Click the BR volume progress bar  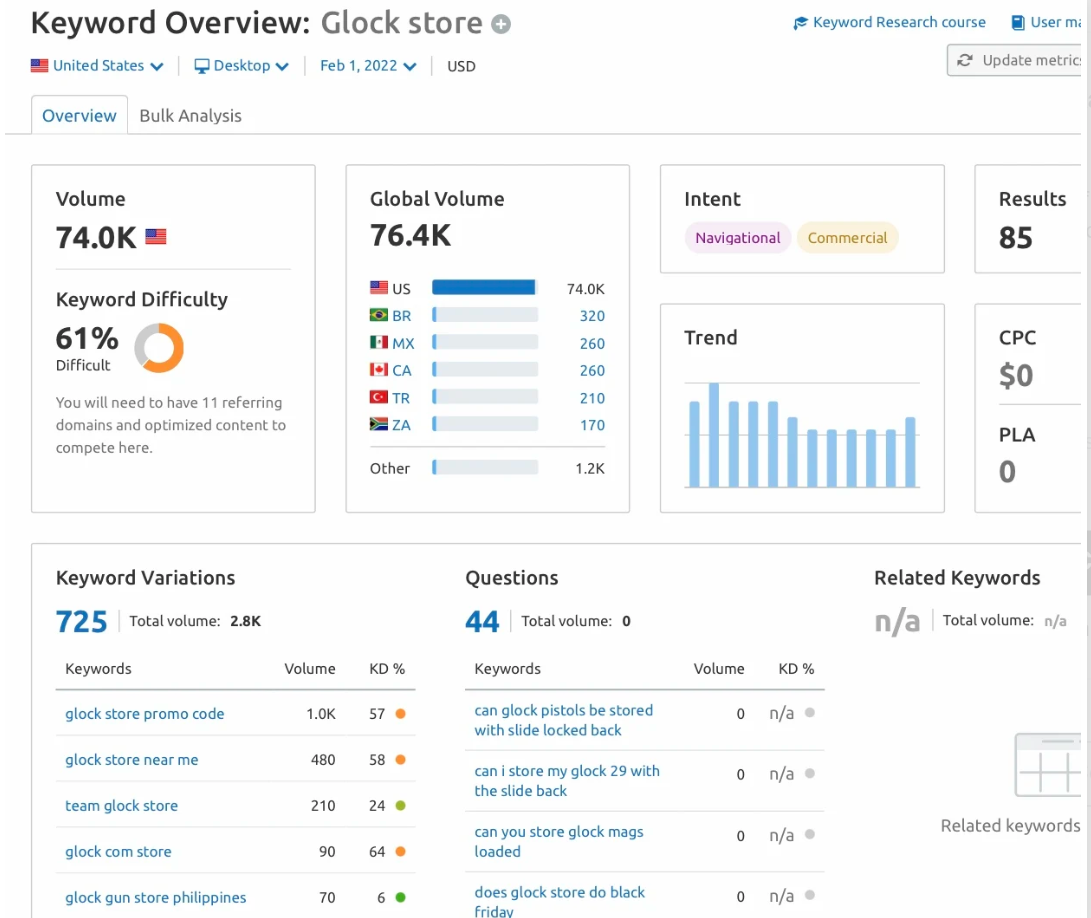pyautogui.click(x=485, y=315)
